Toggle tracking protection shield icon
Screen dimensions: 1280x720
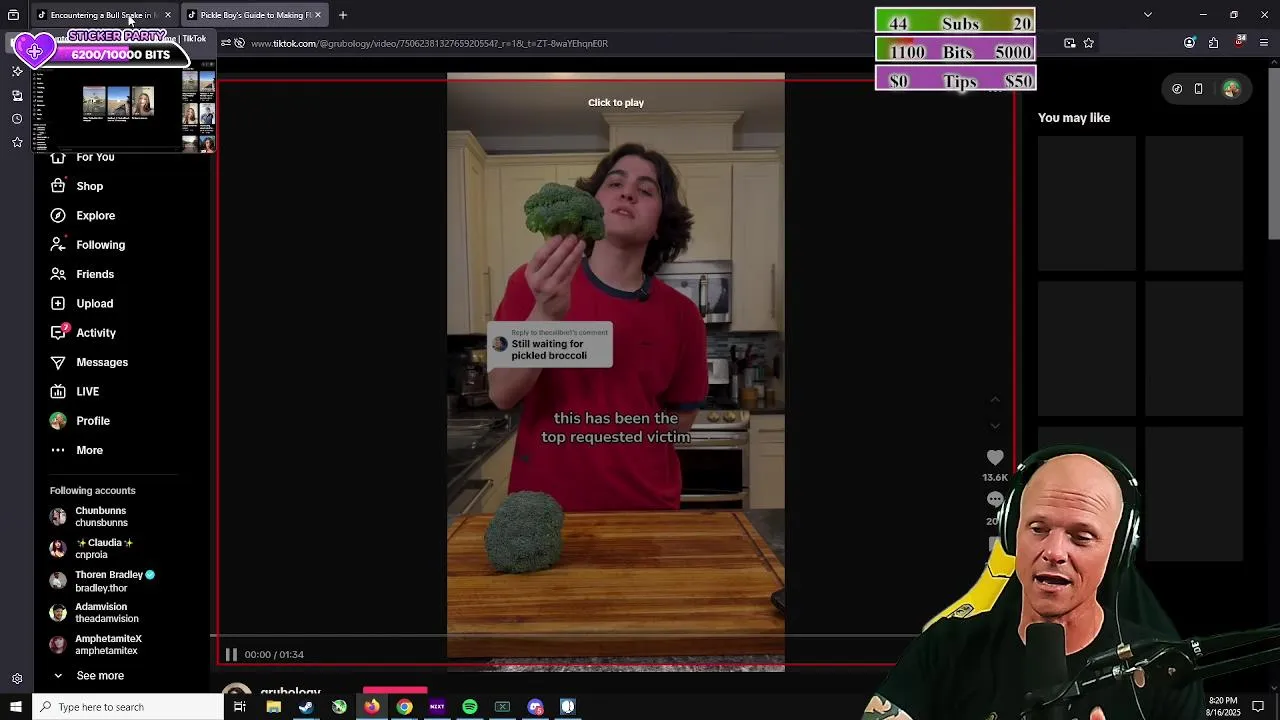(240, 43)
